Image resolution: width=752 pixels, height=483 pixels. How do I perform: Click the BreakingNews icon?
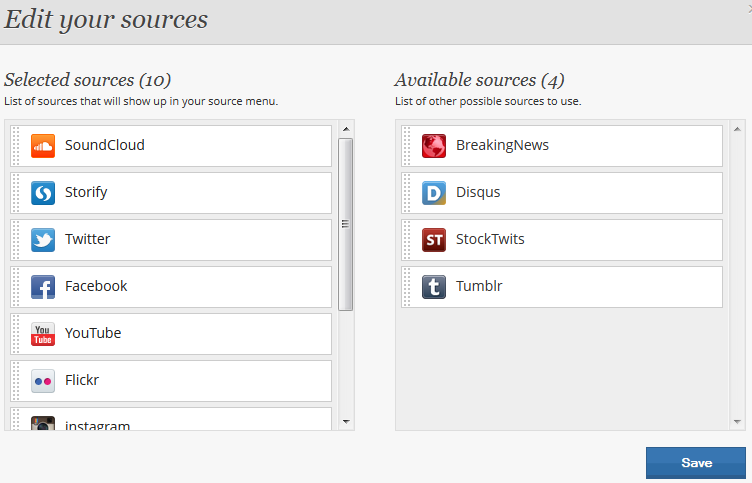(434, 146)
